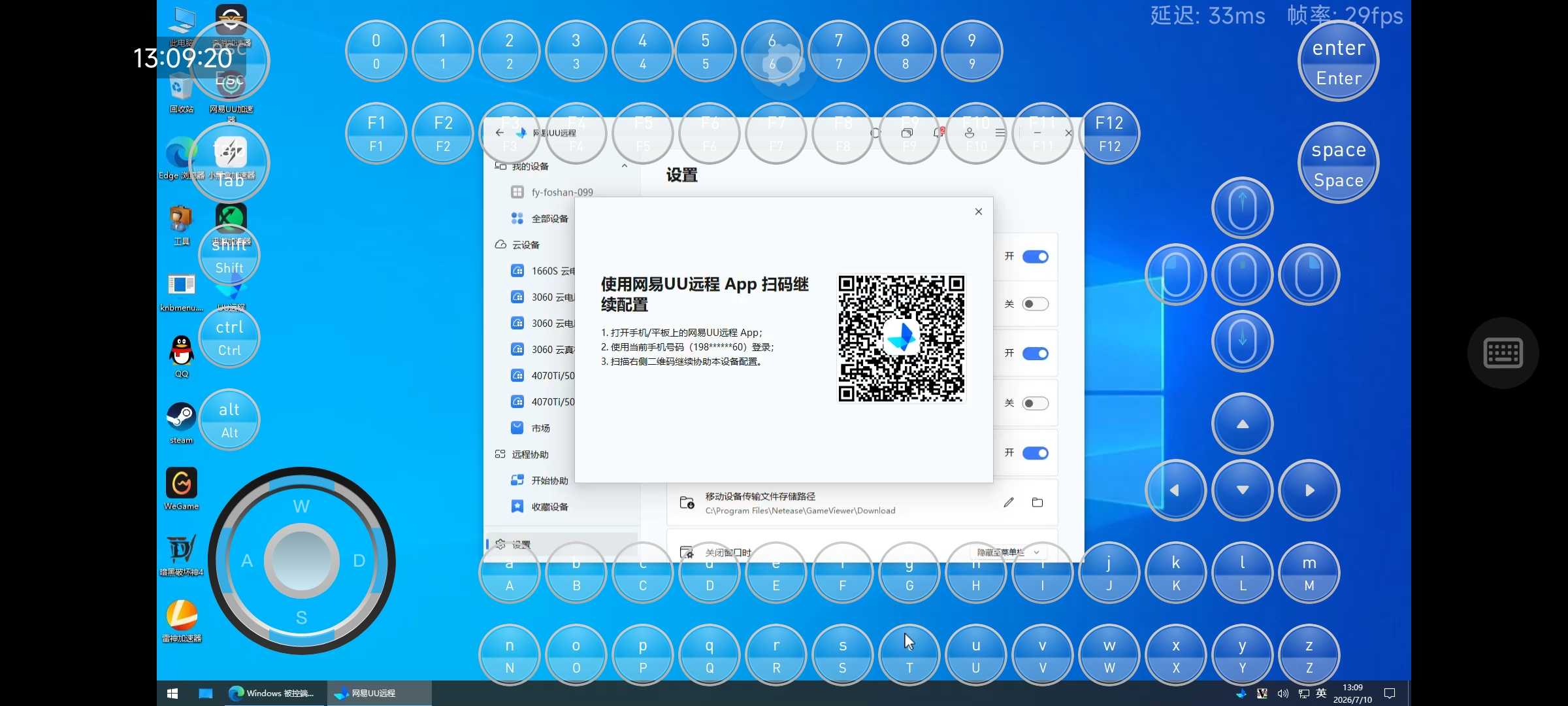Open the floating gear settings icon

783,64
